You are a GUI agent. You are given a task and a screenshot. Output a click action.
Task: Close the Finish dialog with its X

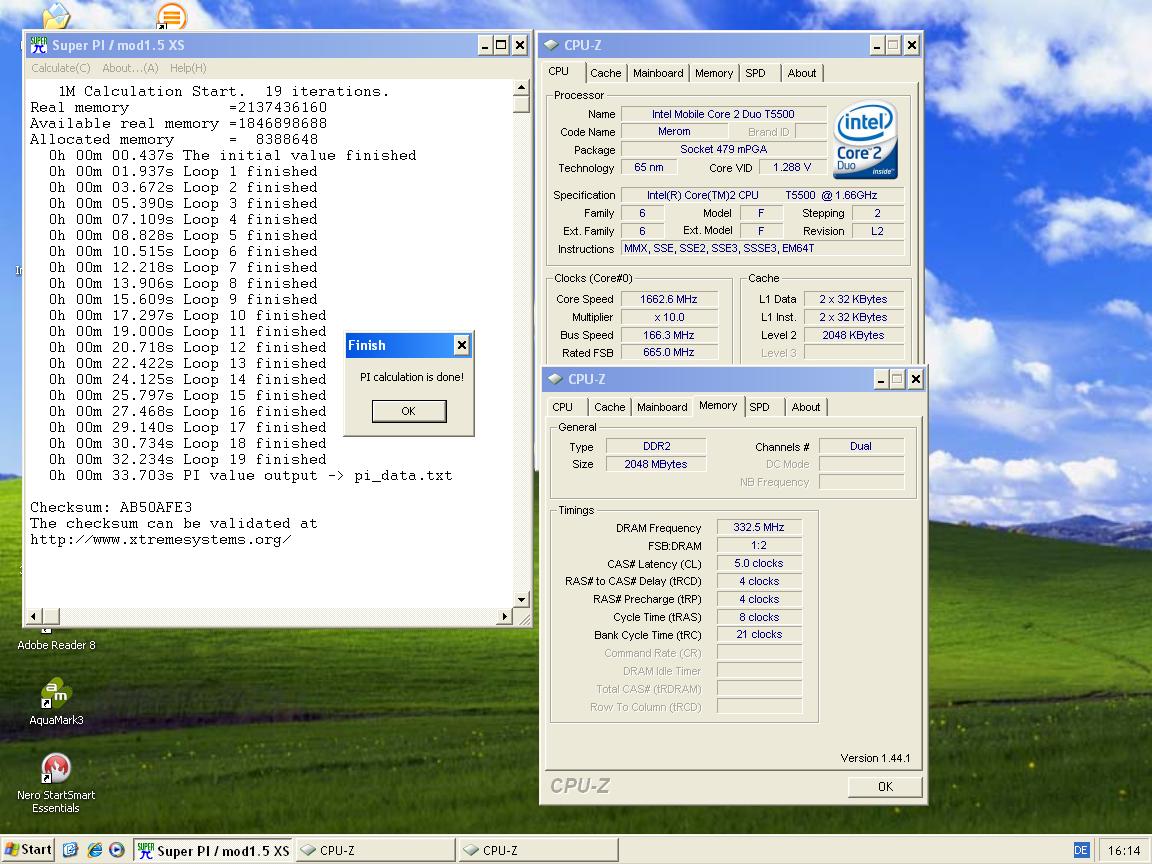(x=461, y=345)
